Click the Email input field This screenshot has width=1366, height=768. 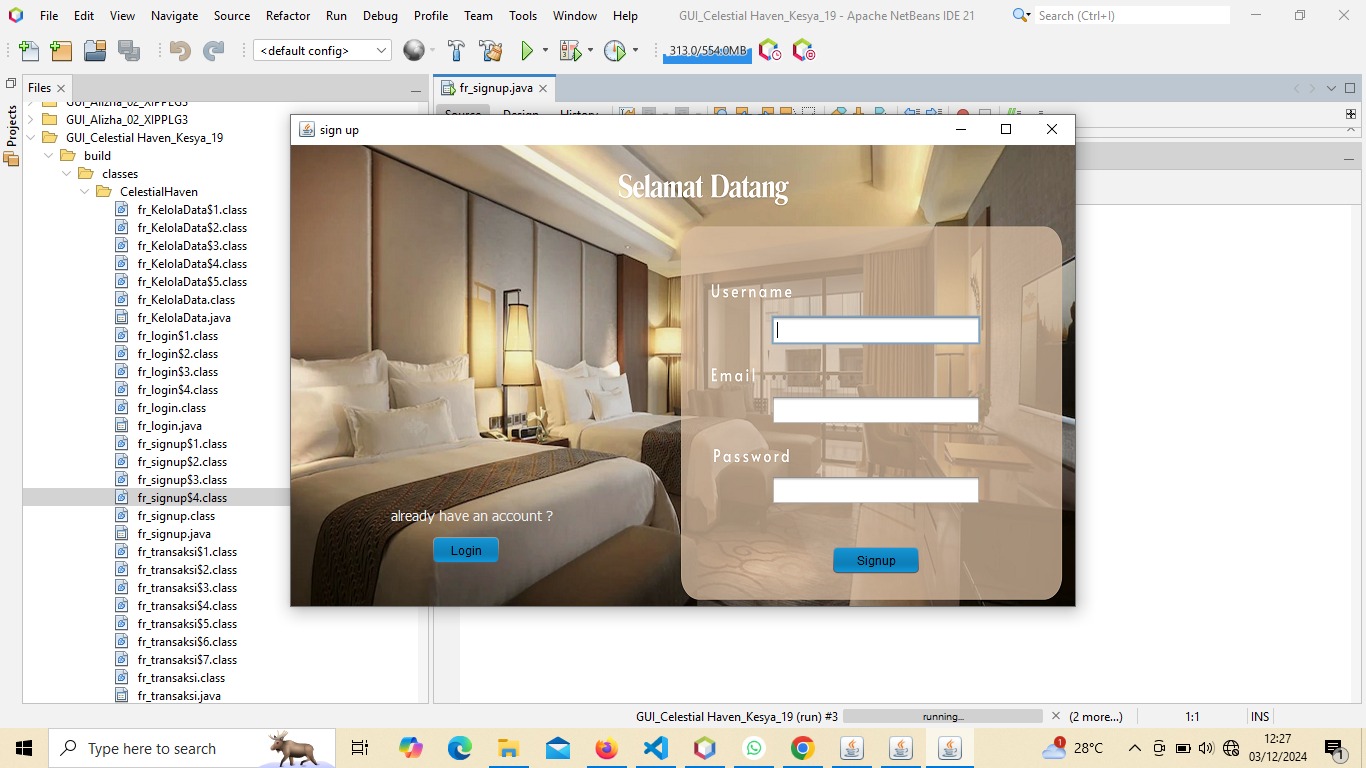pyautogui.click(x=875, y=410)
